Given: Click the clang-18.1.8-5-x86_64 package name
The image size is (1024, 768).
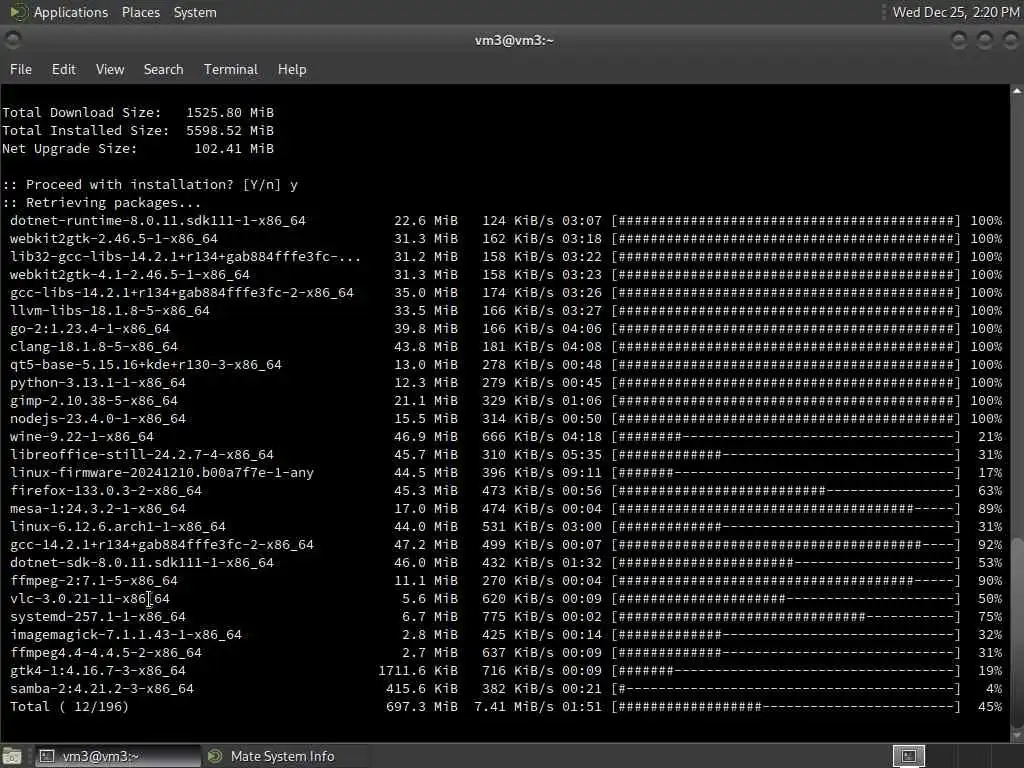Looking at the screenshot, I should click(x=93, y=347).
